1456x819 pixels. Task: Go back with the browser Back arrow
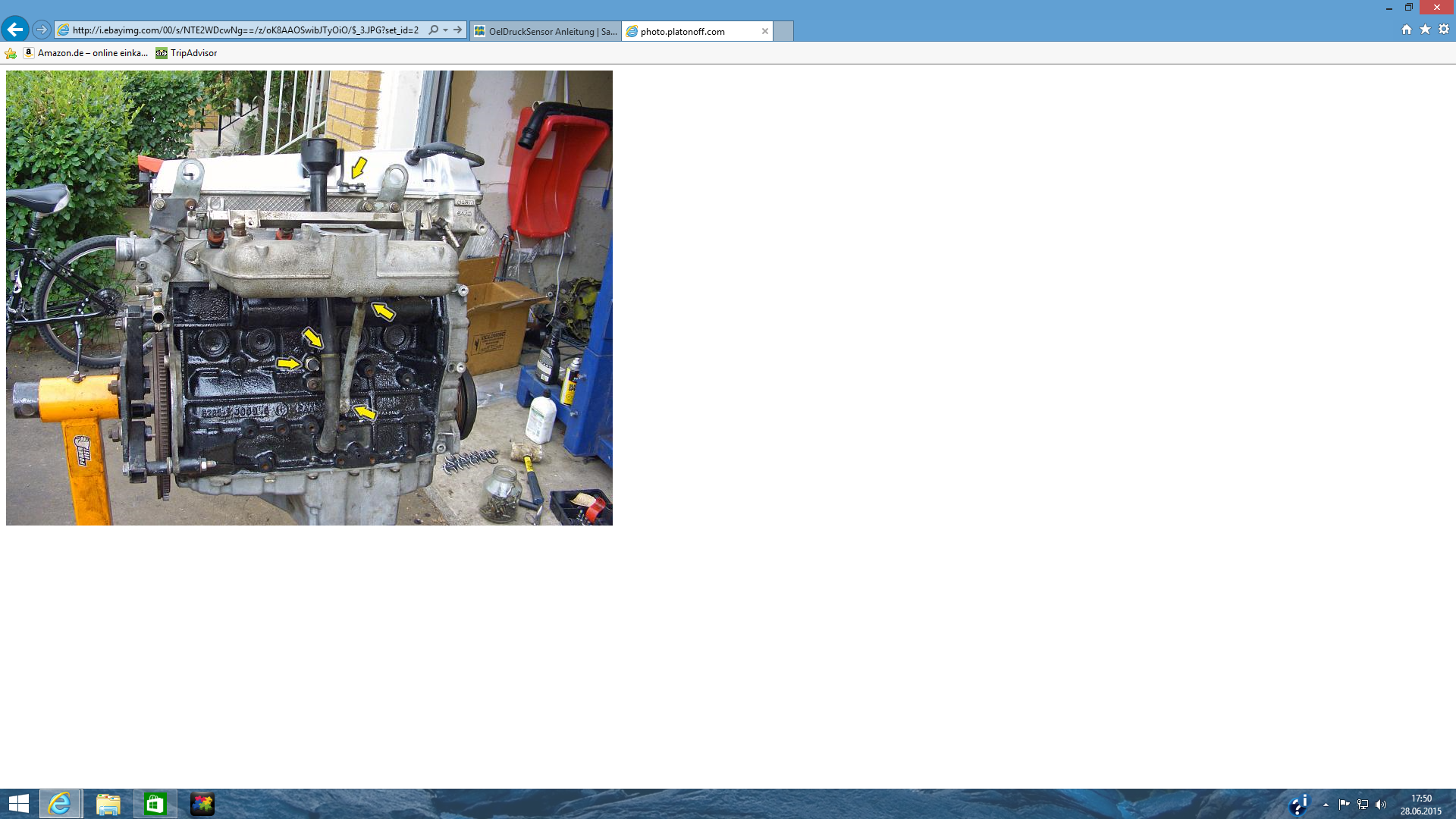click(15, 30)
